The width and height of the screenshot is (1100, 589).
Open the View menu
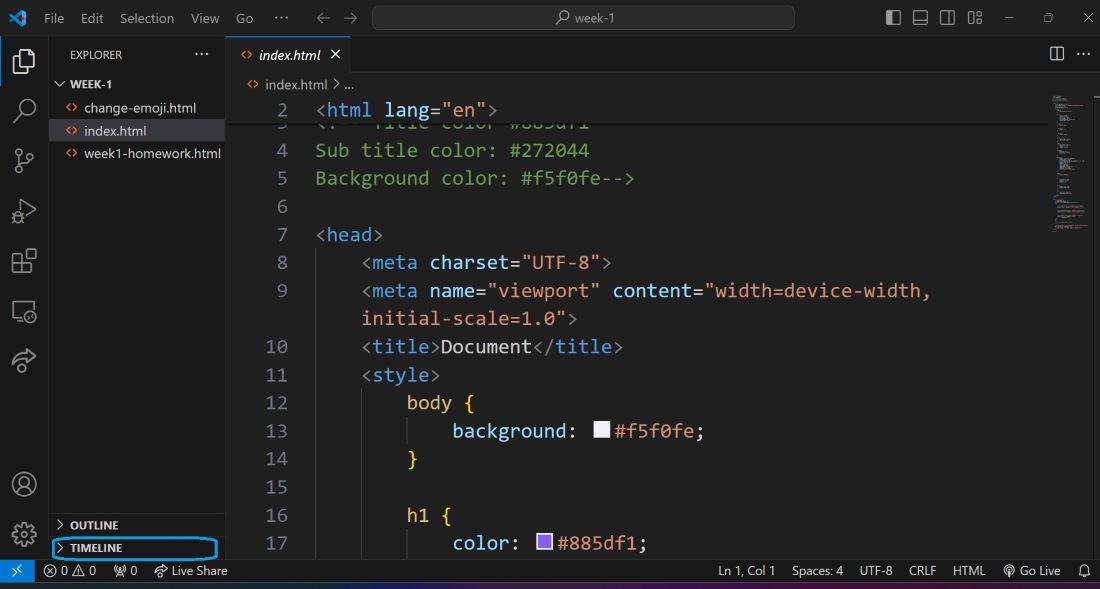205,18
